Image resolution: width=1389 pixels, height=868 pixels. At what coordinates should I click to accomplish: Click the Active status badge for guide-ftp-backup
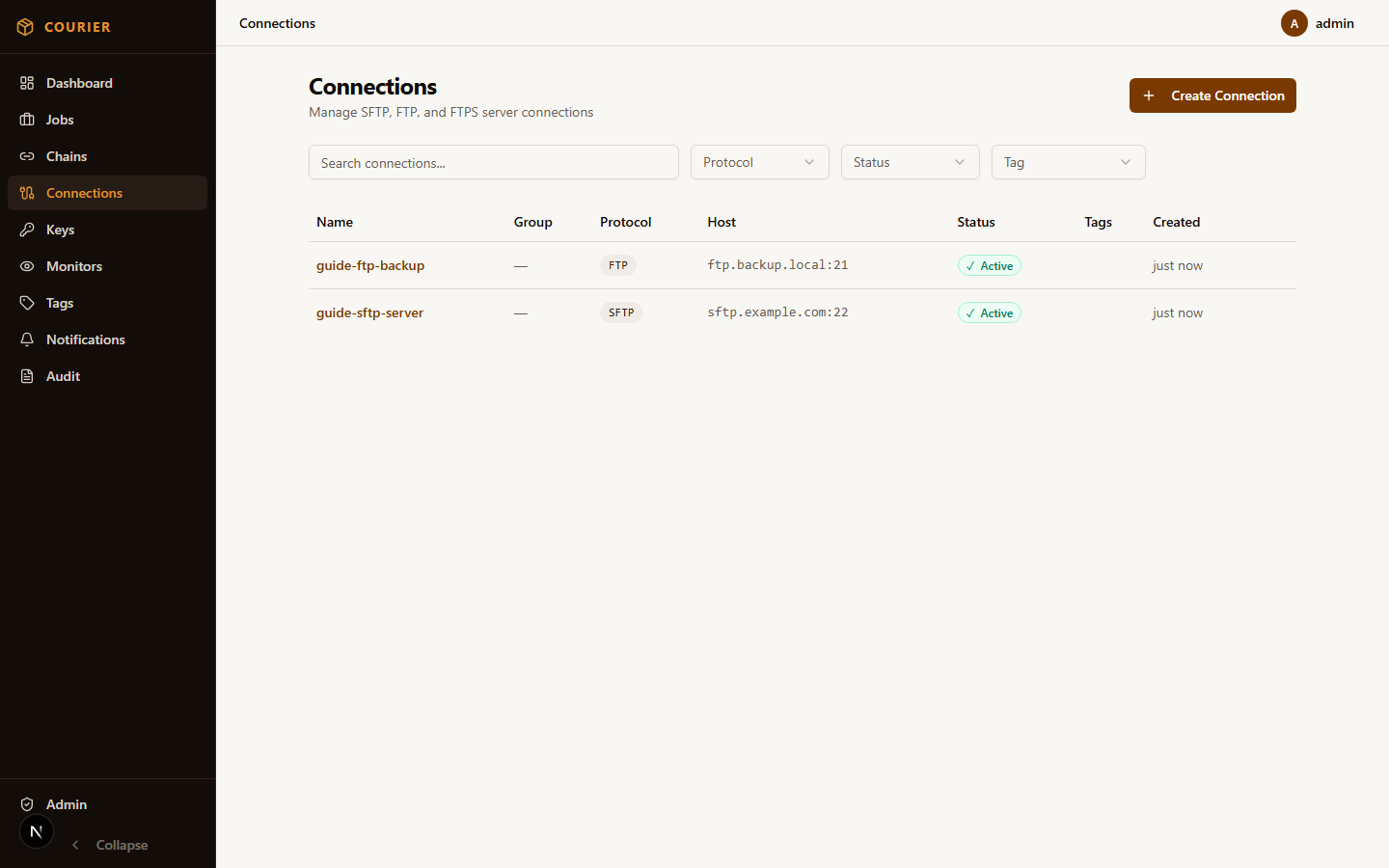tap(989, 265)
